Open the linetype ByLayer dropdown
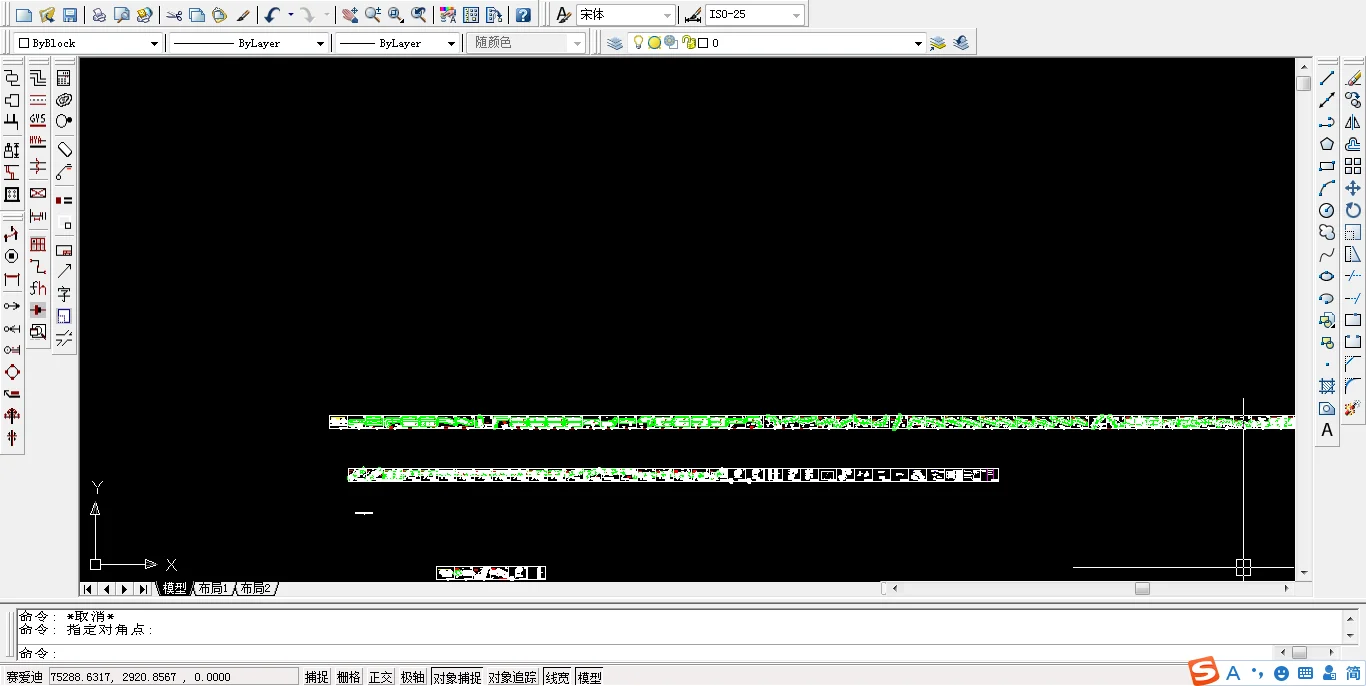This screenshot has height=686, width=1366. tap(320, 43)
